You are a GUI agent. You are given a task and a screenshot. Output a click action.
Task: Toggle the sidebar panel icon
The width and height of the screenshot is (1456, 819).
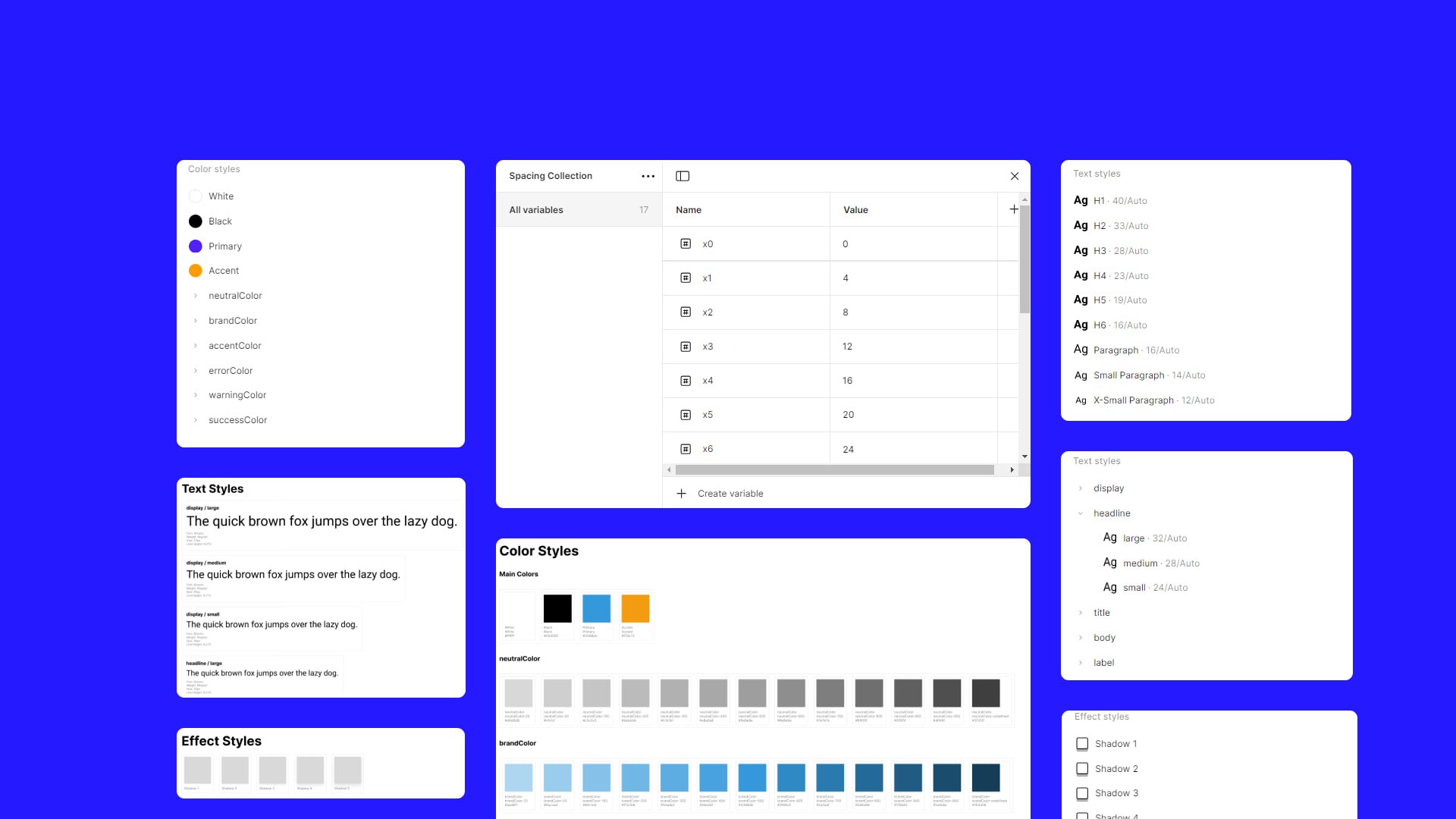point(682,176)
